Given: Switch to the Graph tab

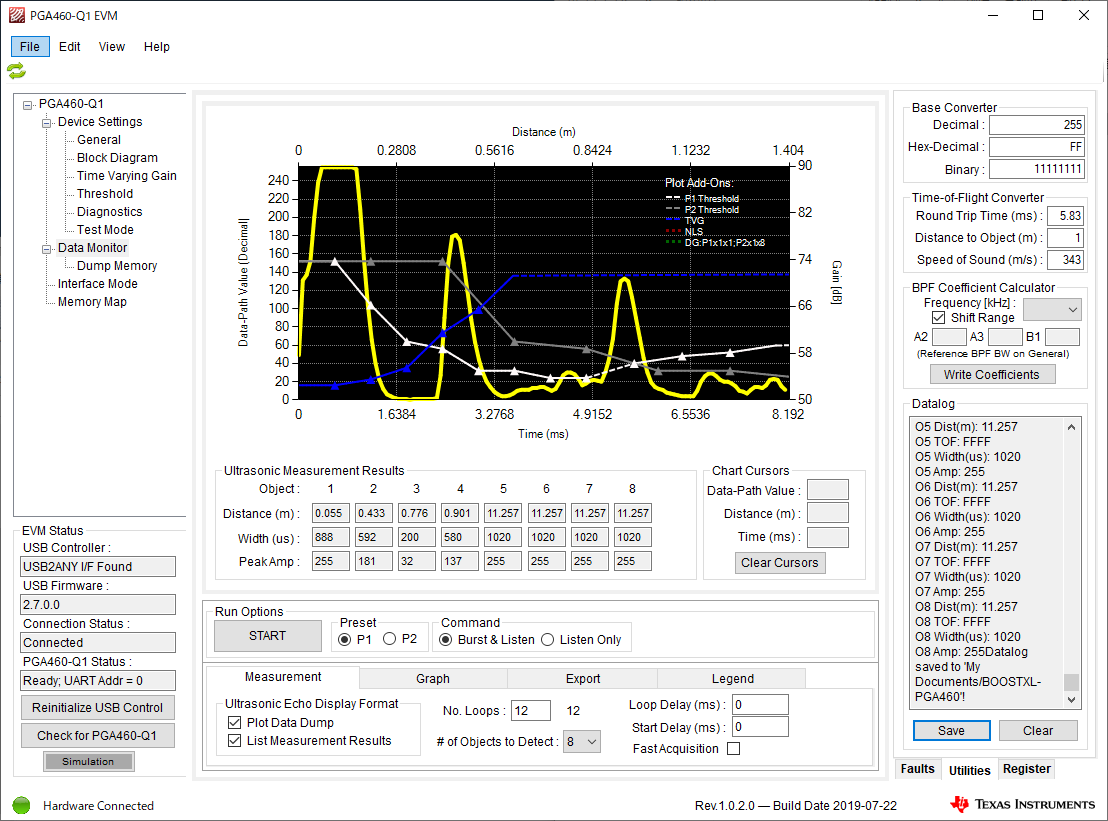Looking at the screenshot, I should point(432,678).
